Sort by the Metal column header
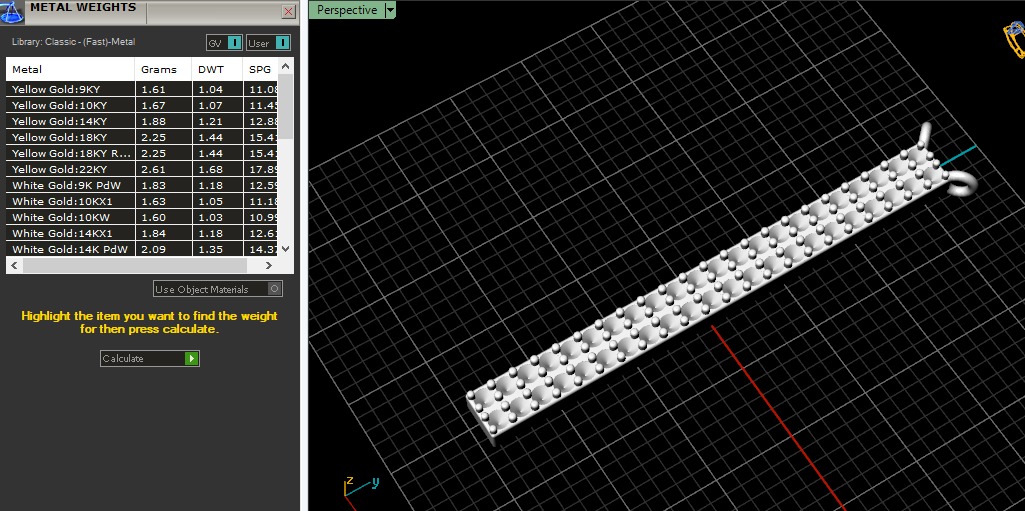This screenshot has width=1025, height=511. coord(71,69)
